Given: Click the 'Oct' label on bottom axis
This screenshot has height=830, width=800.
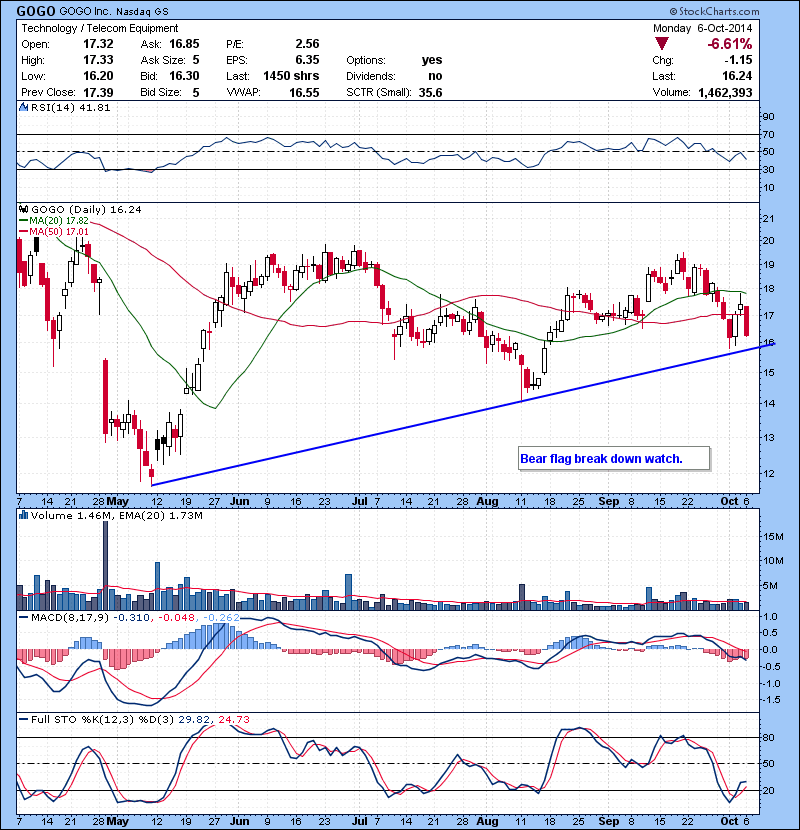Looking at the screenshot, I should click(729, 821).
